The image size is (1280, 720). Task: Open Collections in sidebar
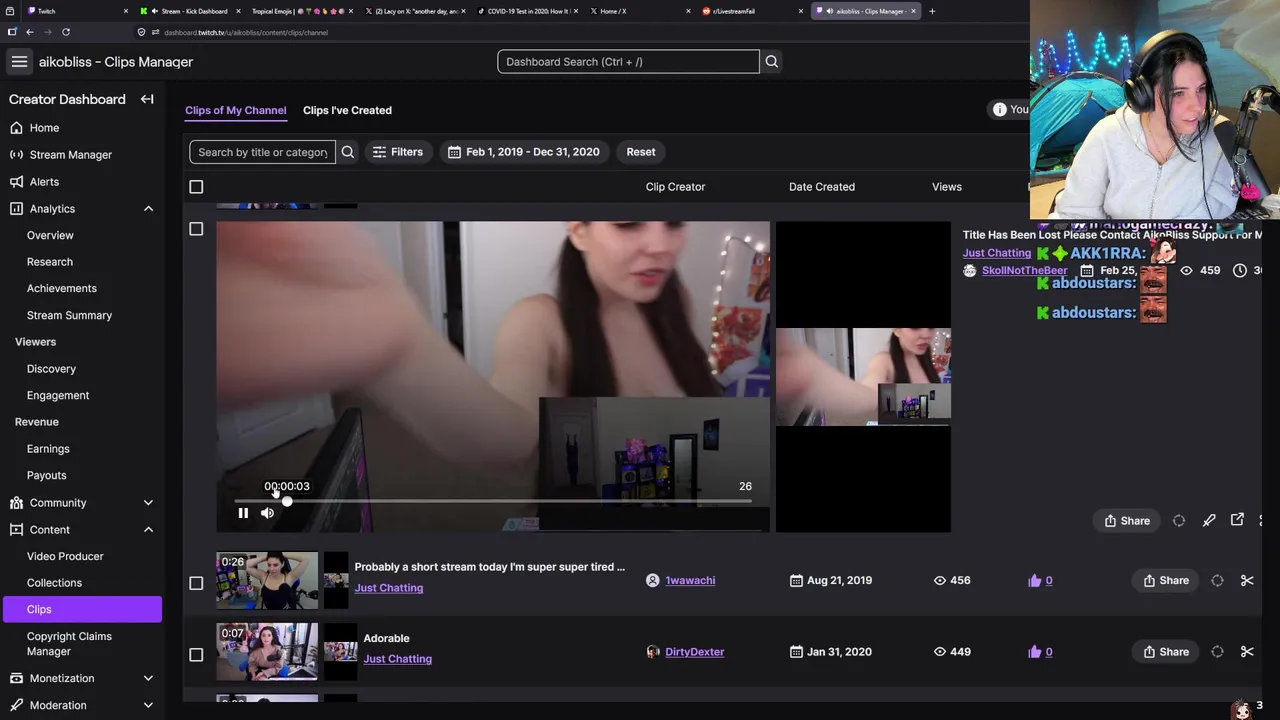pyautogui.click(x=54, y=583)
